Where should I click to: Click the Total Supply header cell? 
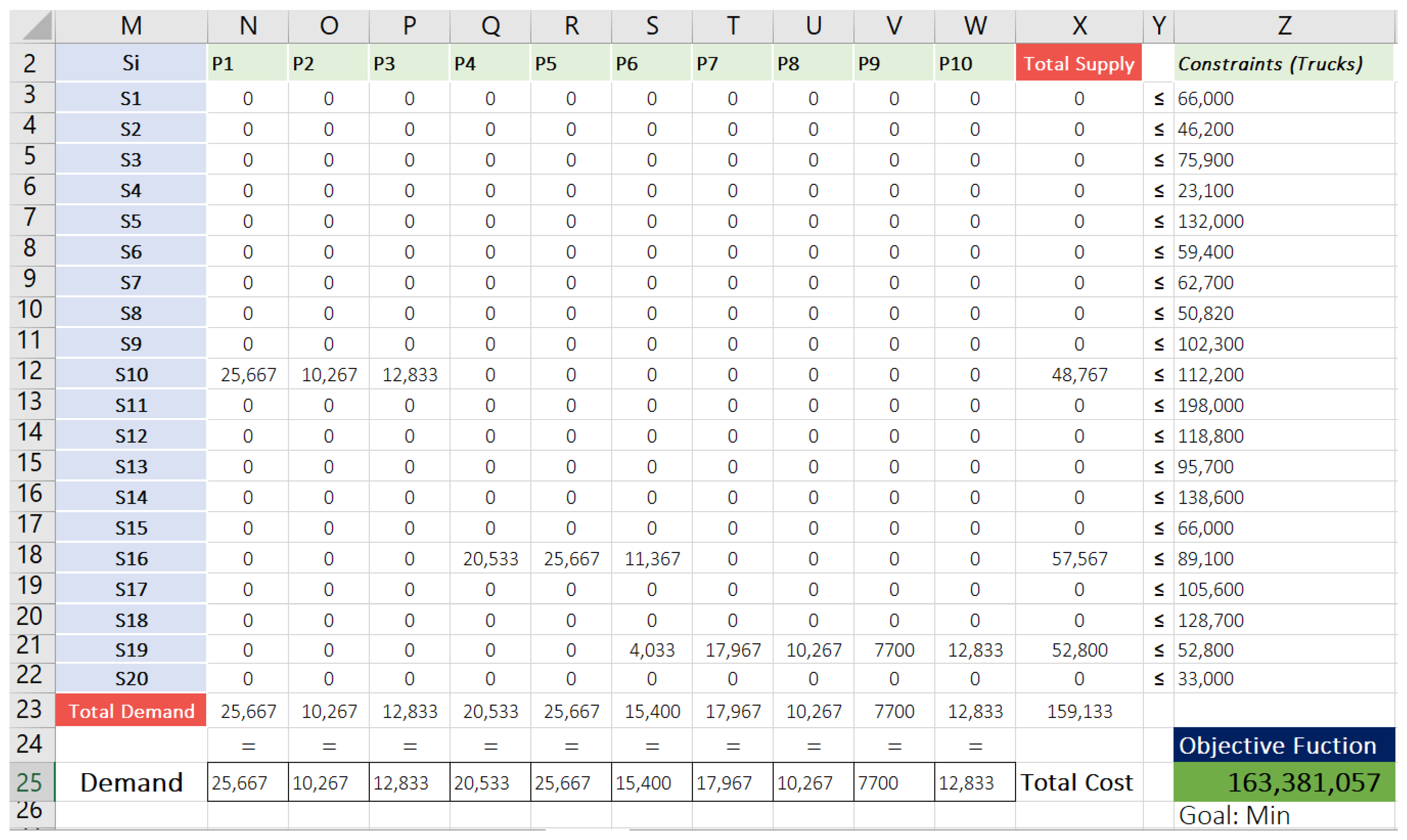[1078, 63]
